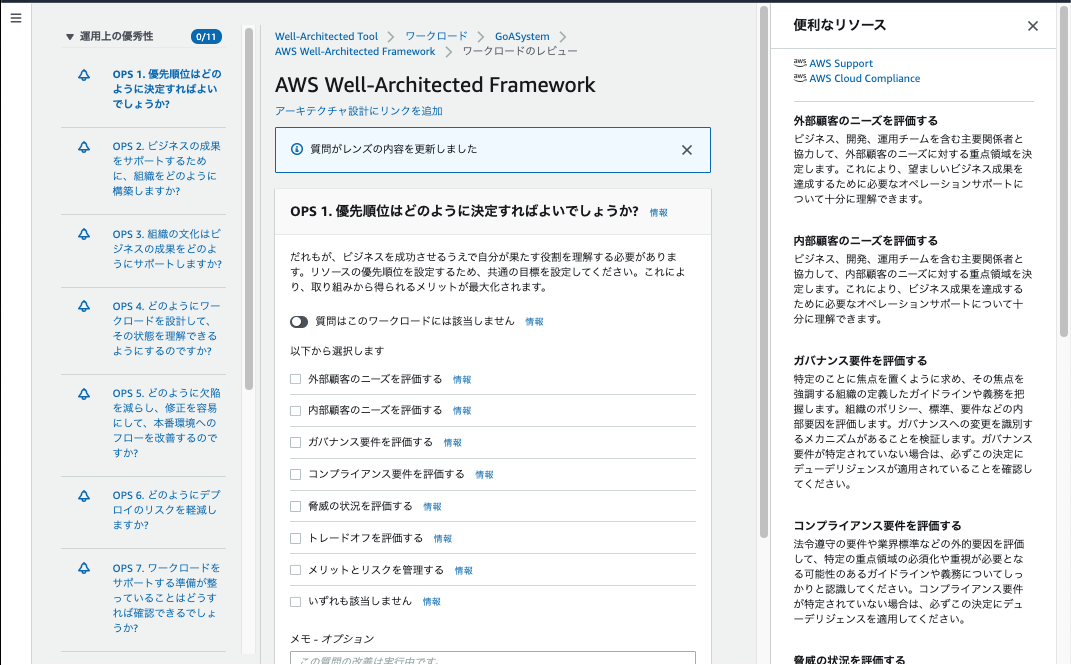1071x665 pixels.
Task: Click the main content area scrollbar
Action: click(x=763, y=272)
